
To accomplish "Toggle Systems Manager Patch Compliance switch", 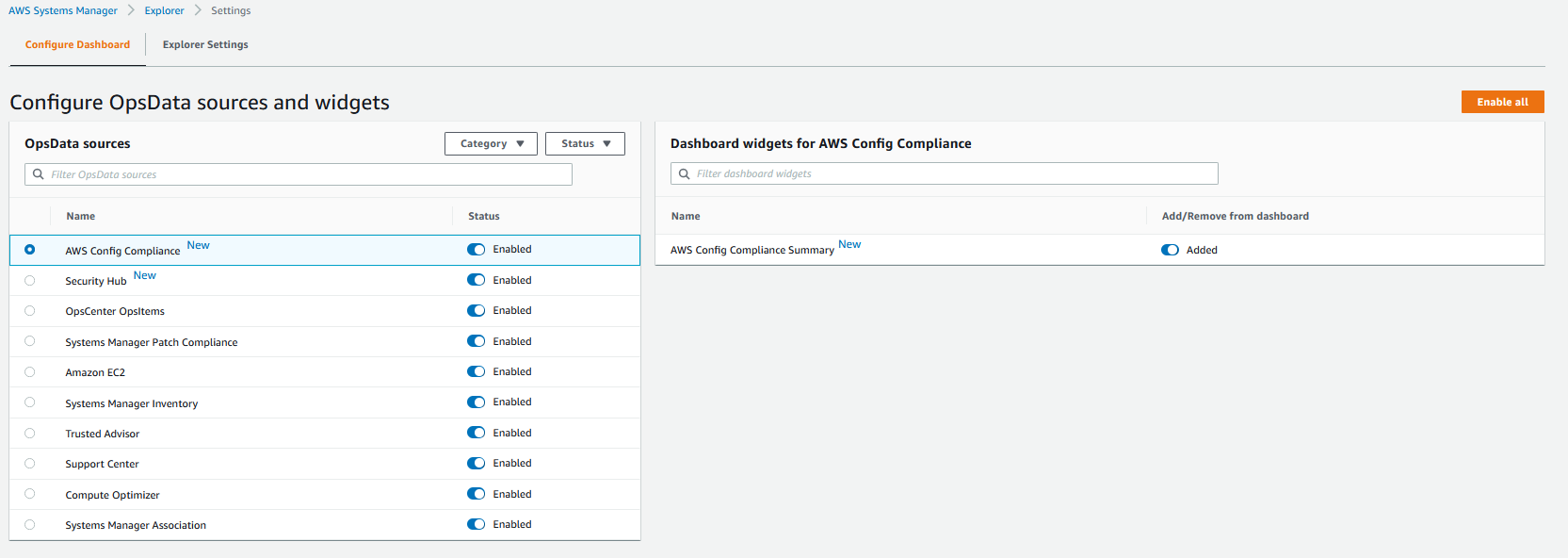I will click(477, 341).
